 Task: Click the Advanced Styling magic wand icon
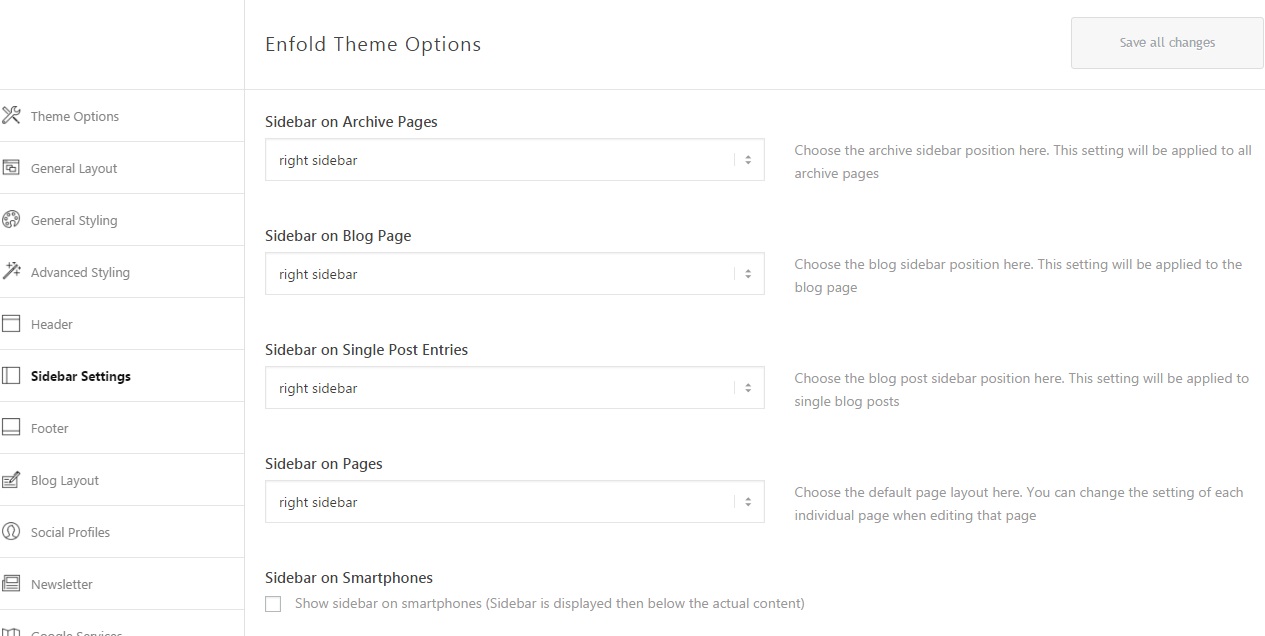(x=11, y=272)
